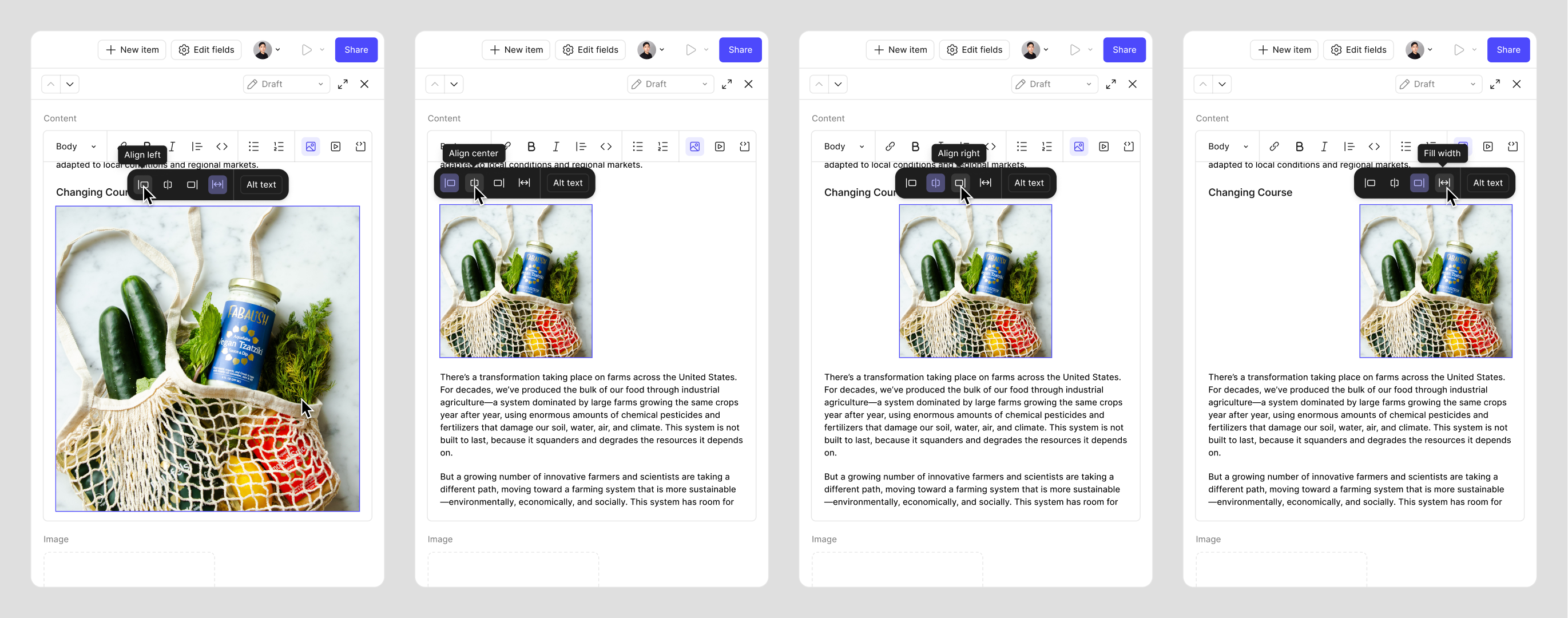1568x618 pixels.
Task: Open Draft status dropdown in the Align left tooltip panel
Action: point(286,84)
